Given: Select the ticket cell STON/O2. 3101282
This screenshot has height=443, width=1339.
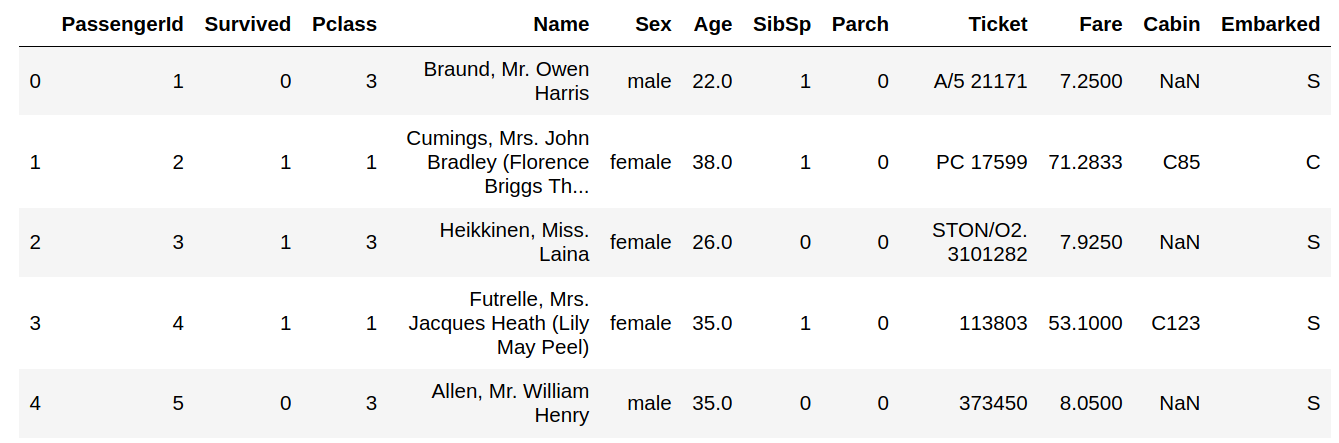Looking at the screenshot, I should [980, 242].
